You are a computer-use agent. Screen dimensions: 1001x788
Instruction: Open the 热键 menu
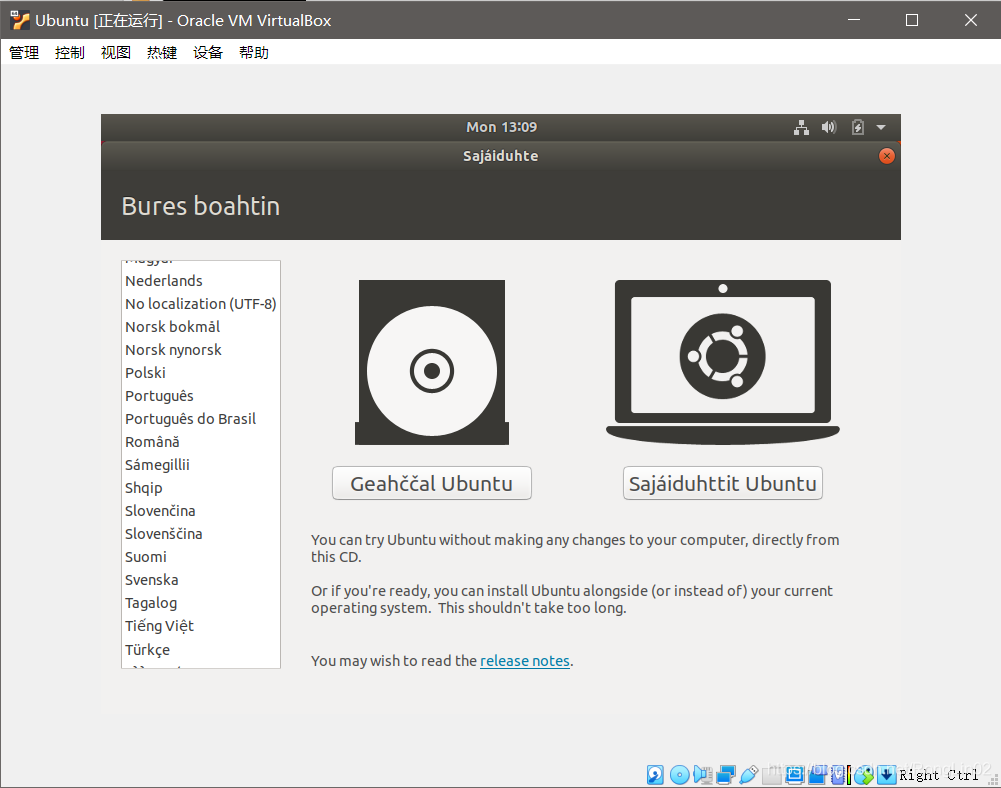click(x=162, y=52)
